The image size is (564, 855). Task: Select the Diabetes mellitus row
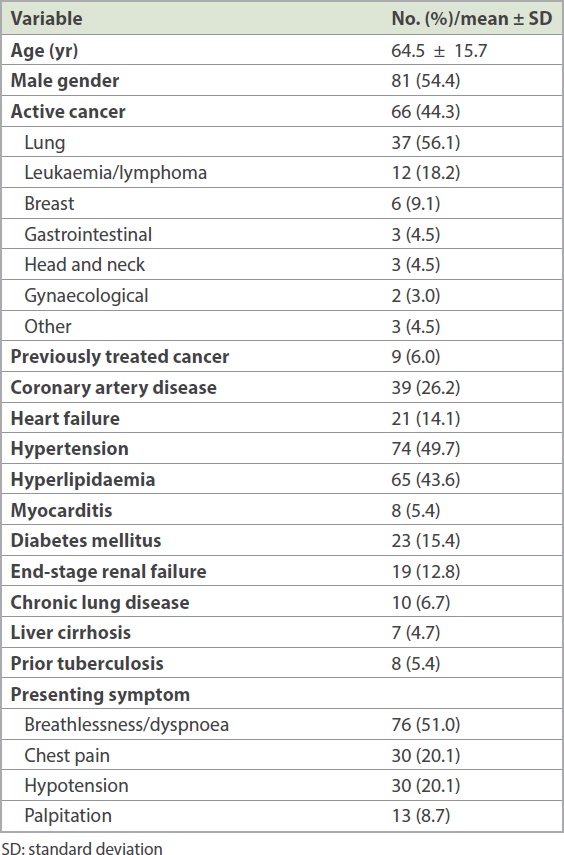pyautogui.click(x=282, y=541)
